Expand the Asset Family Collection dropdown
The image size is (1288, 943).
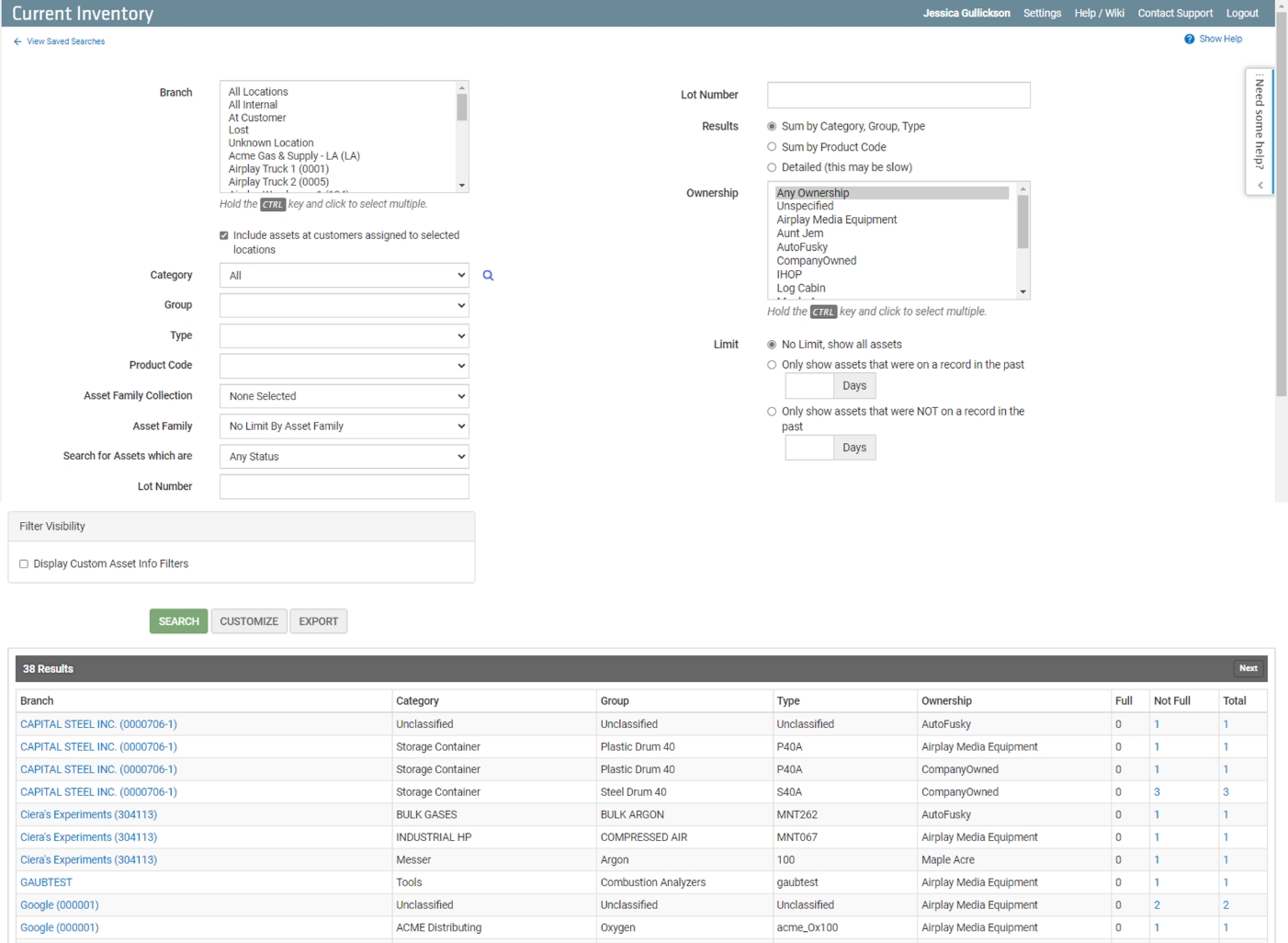pos(344,396)
